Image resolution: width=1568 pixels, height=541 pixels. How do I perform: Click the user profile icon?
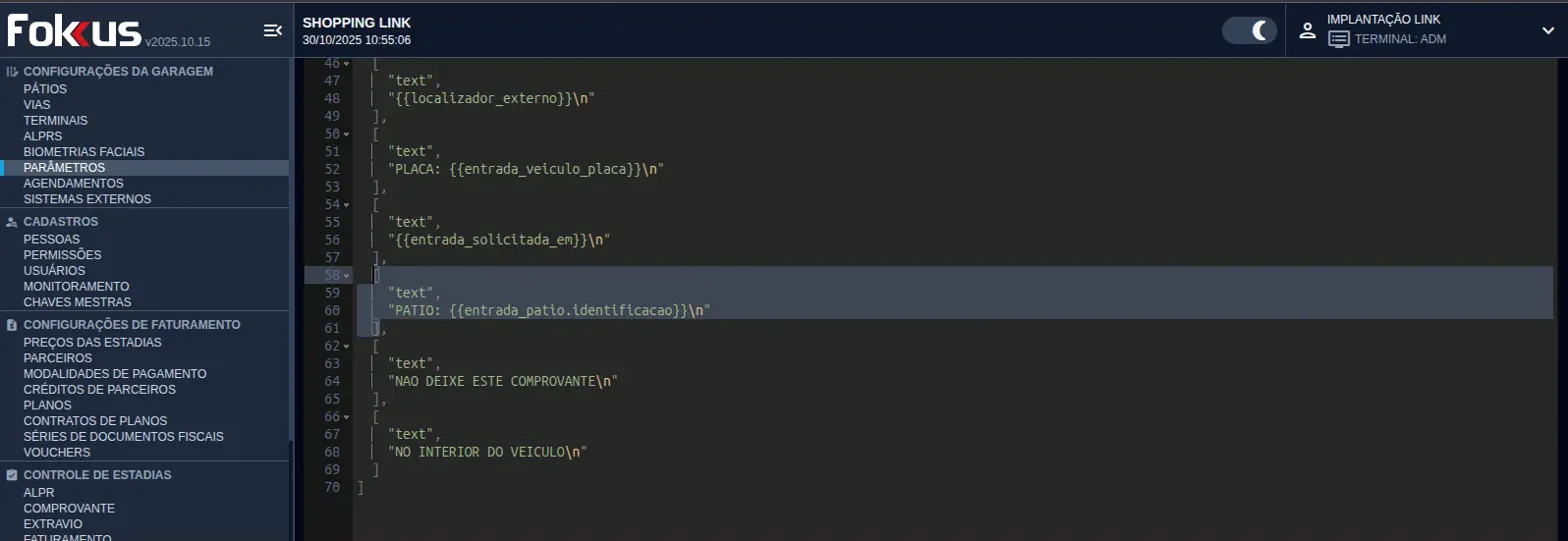point(1307,30)
